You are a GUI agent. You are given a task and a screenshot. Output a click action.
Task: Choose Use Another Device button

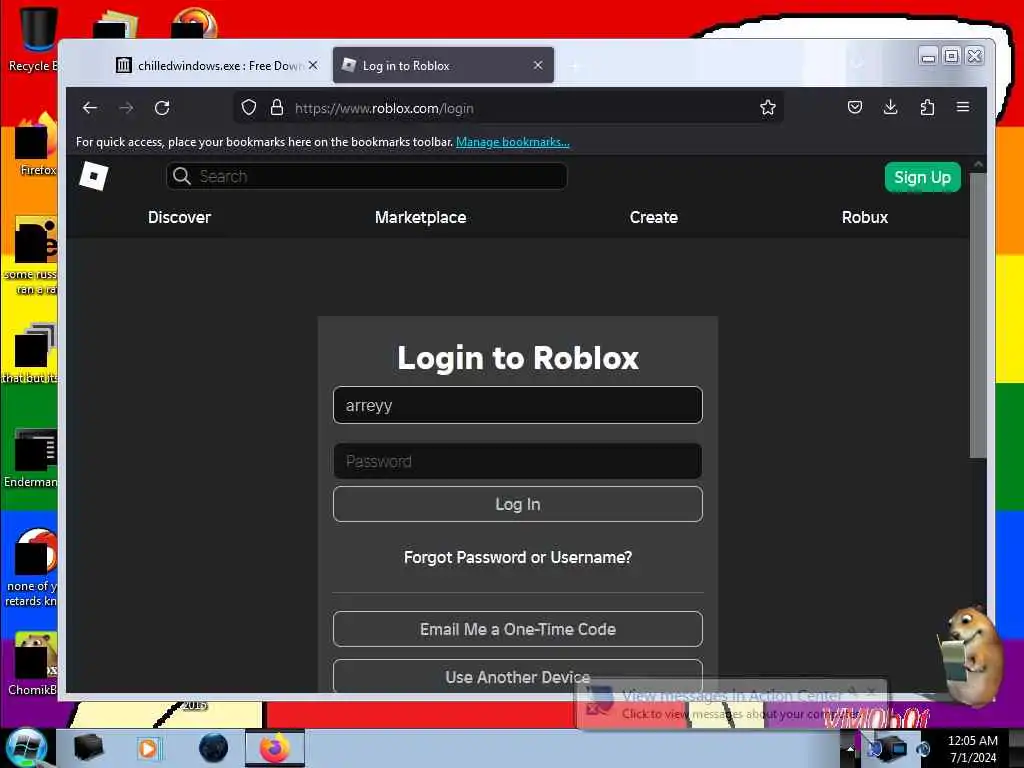(x=518, y=676)
